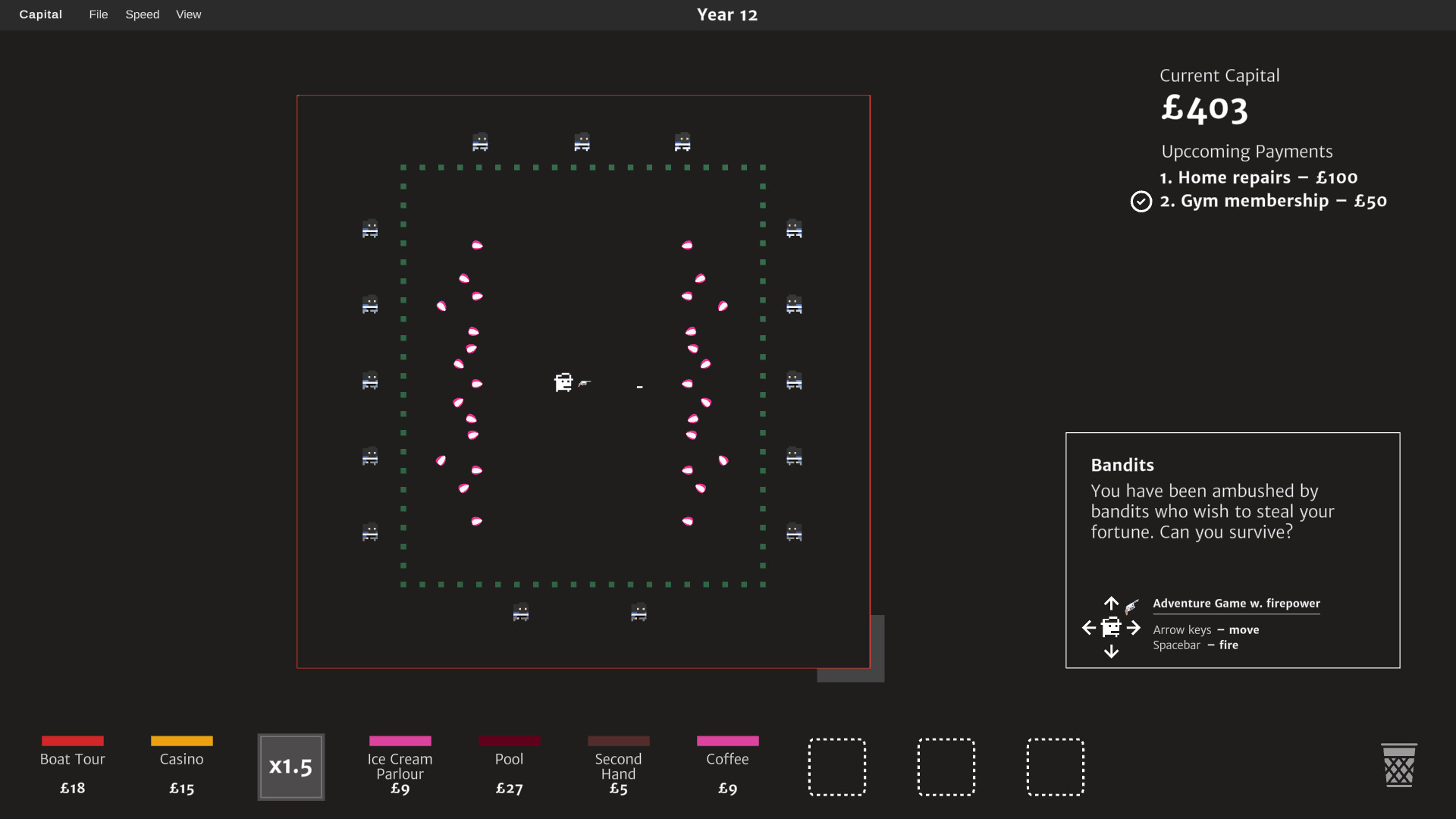Click the red color bar above Boat Tour

72,742
